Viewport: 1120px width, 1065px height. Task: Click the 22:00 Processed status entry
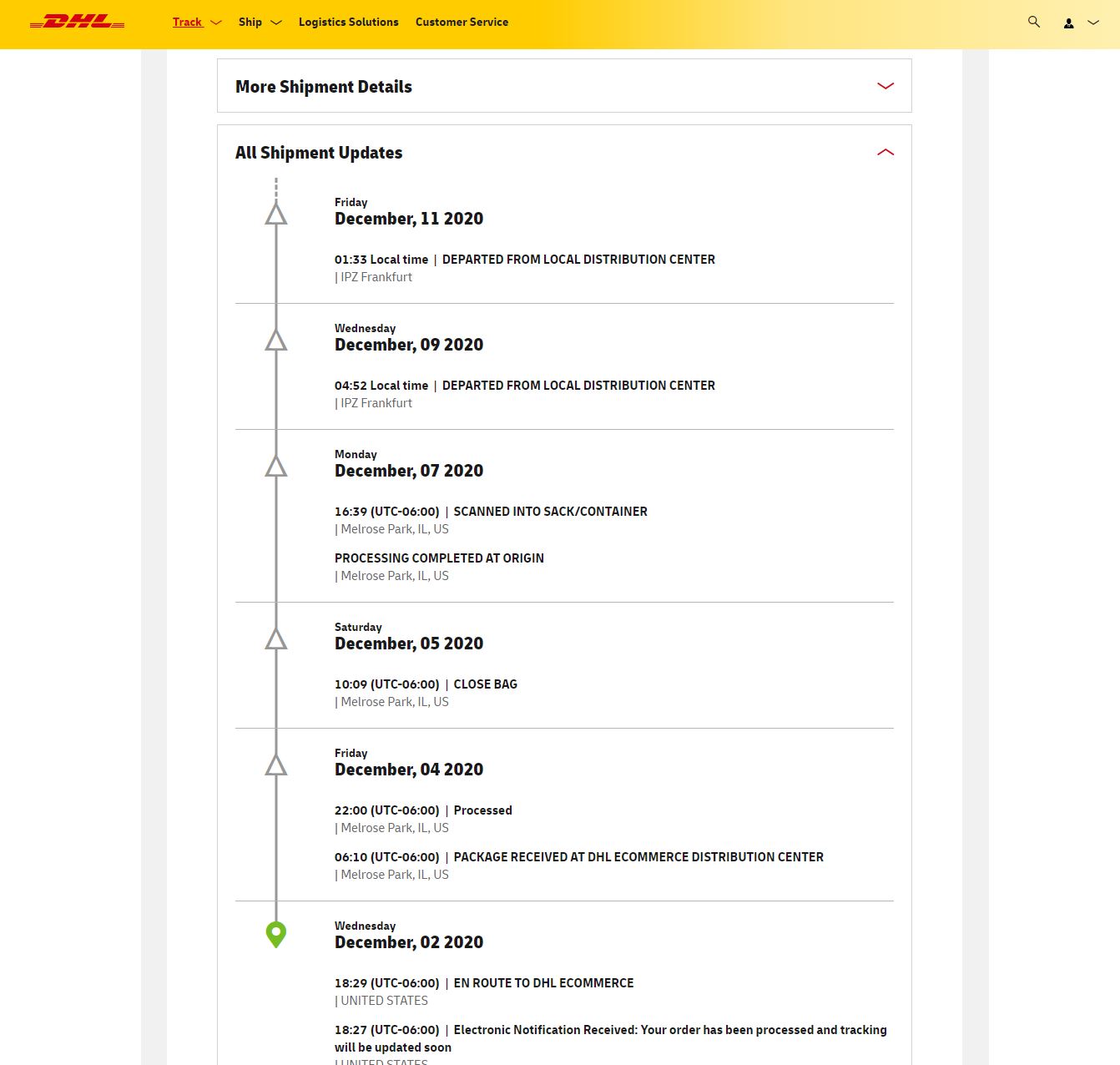[423, 810]
